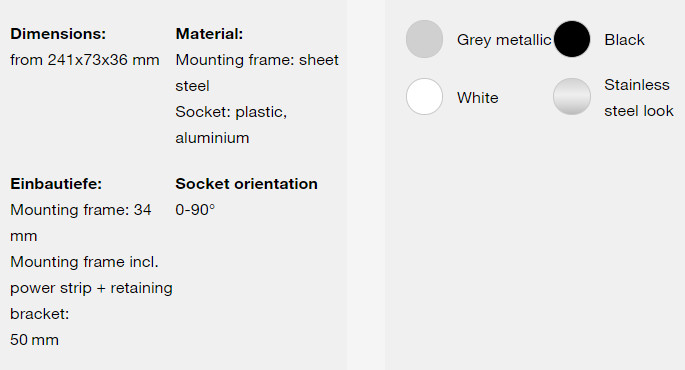The image size is (685, 370).
Task: Click the 0-90° orientation value
Action: 195,210
